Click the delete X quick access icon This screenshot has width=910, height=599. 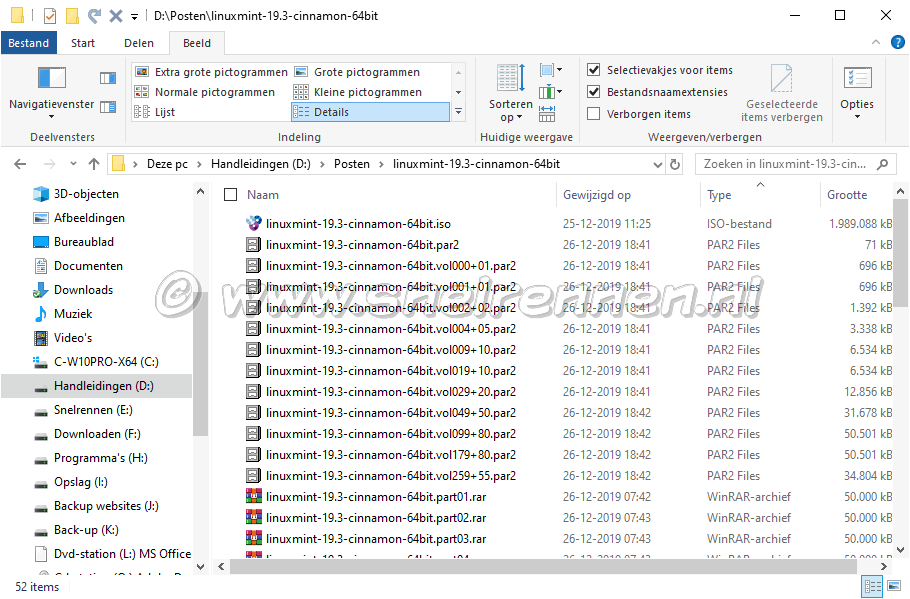116,16
